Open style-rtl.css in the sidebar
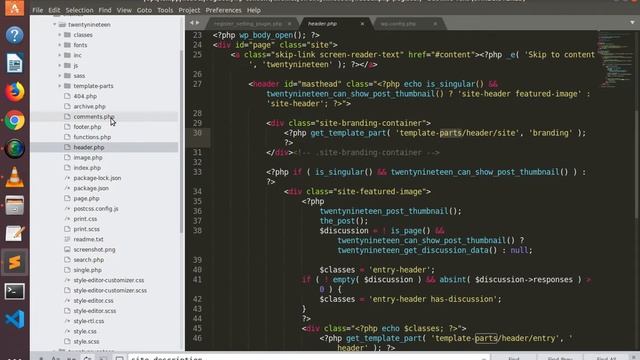 [89, 321]
